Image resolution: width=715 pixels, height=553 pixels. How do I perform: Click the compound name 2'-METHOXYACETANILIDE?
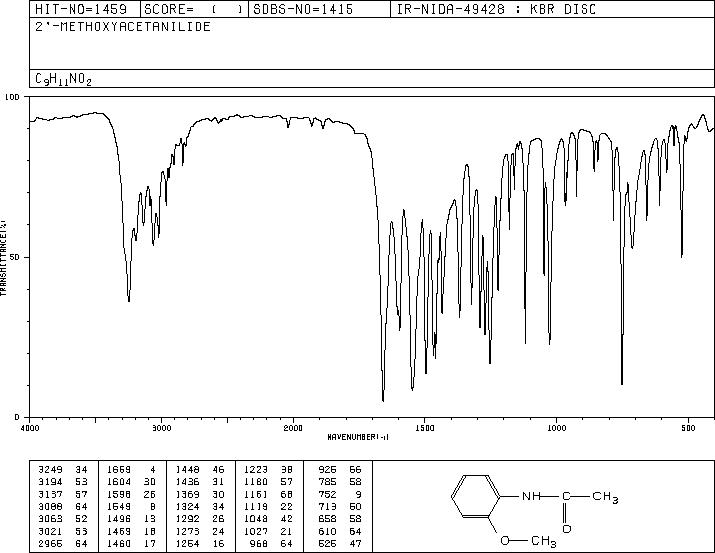pyautogui.click(x=123, y=27)
